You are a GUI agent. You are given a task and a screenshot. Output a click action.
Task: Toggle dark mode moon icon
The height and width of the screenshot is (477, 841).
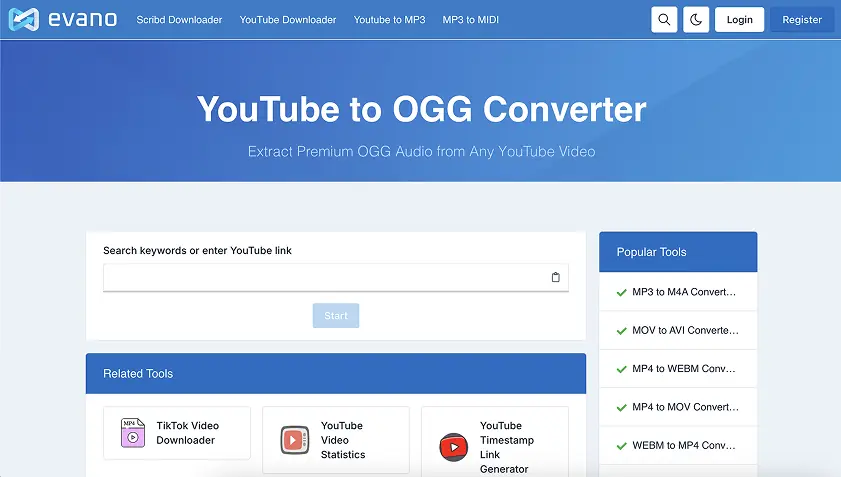(x=696, y=20)
